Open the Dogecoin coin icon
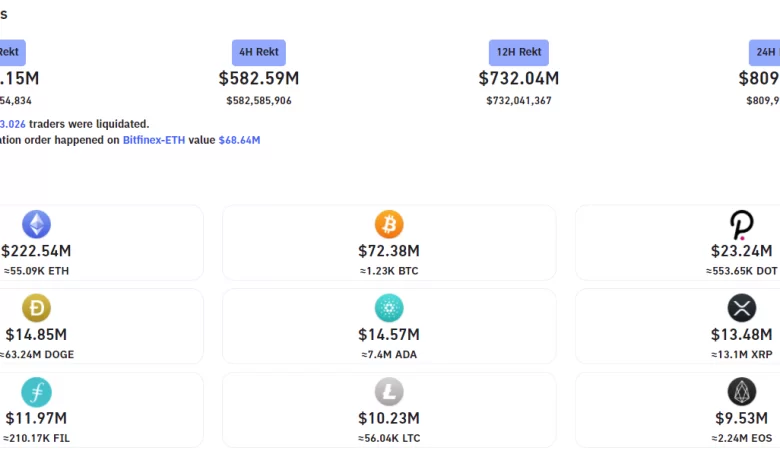Screen dimensions: 780x470 click(37, 308)
